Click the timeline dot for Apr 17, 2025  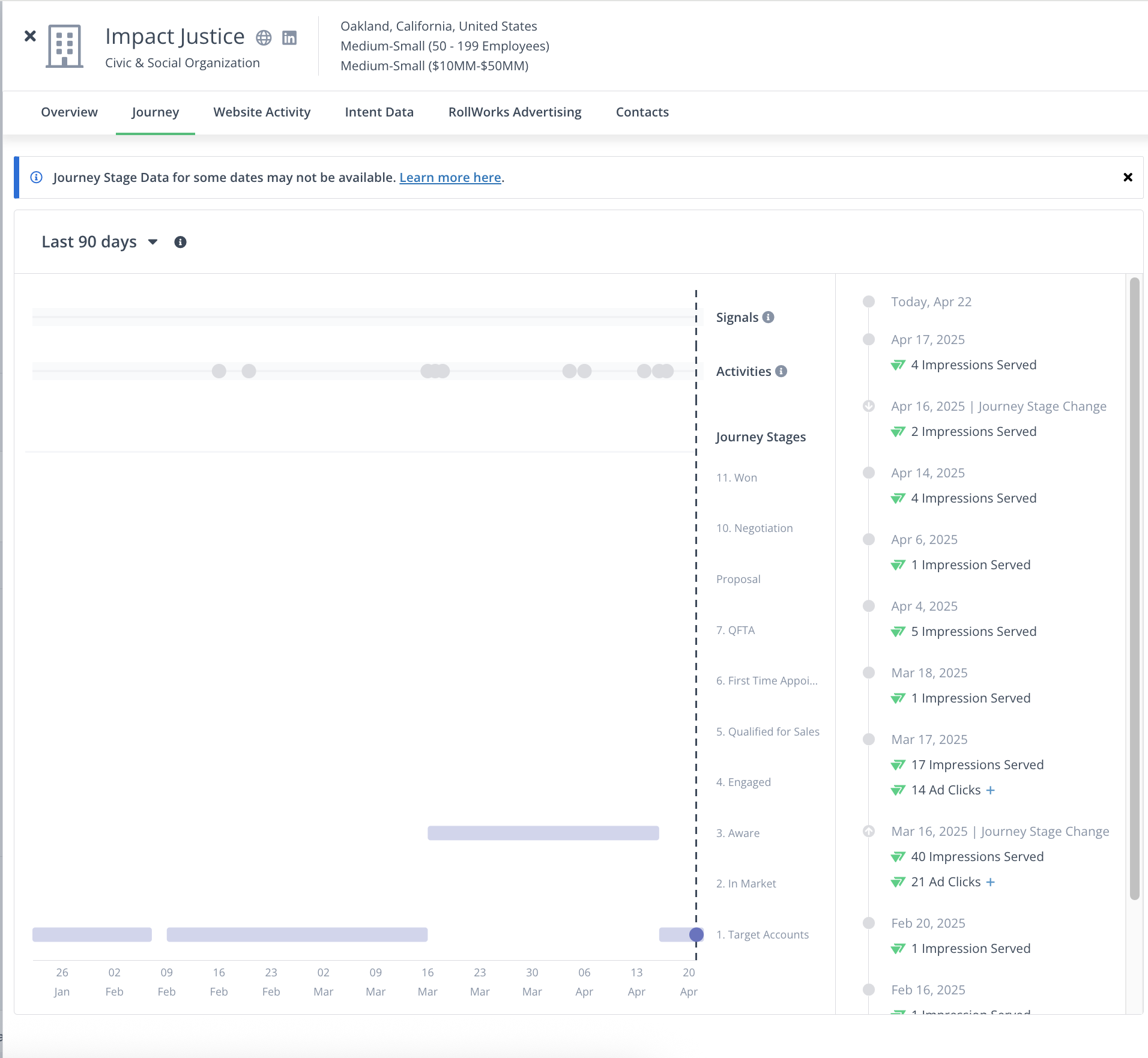pos(869,339)
